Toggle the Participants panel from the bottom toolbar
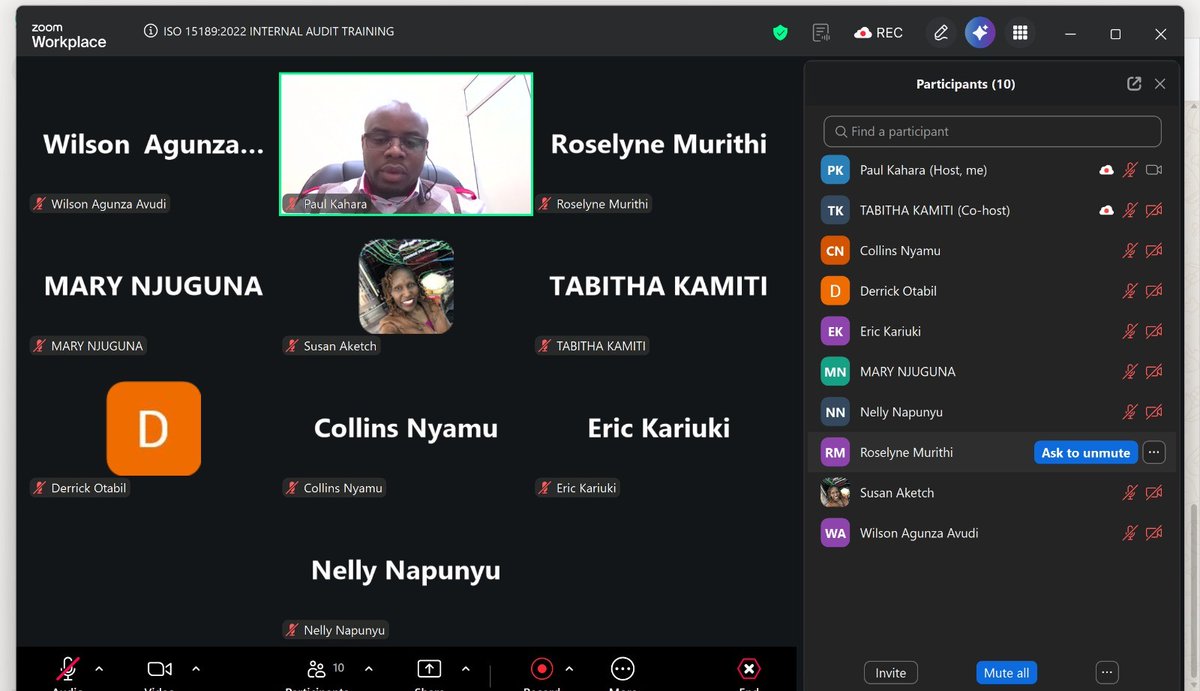This screenshot has height=691, width=1200. (x=316, y=669)
